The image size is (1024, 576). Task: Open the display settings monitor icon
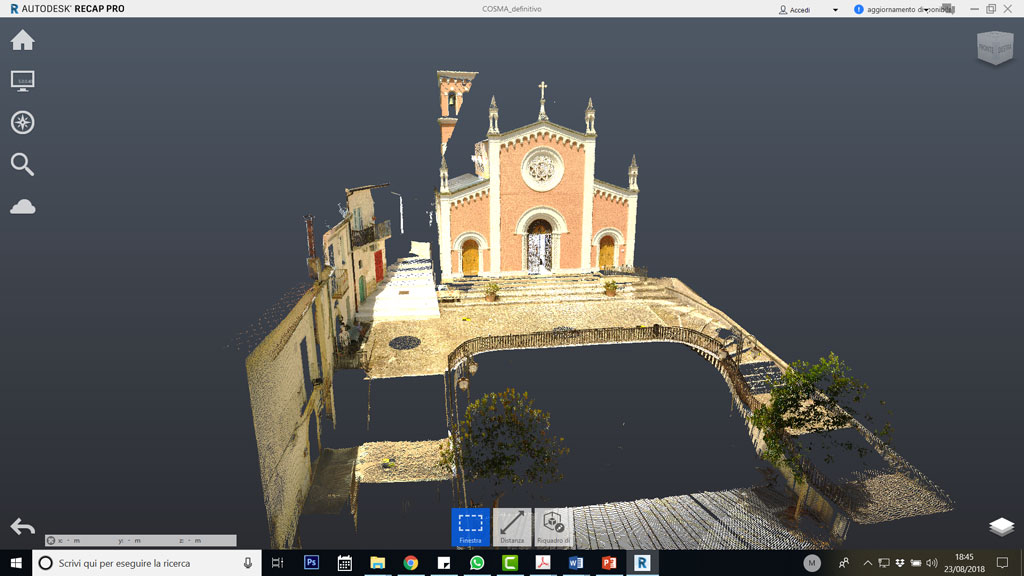pos(22,81)
